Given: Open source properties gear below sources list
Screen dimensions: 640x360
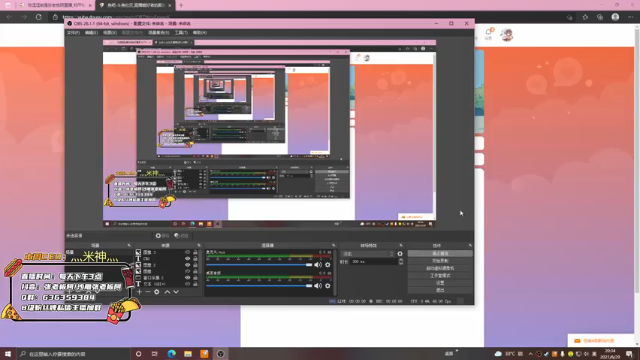Looking at the screenshot, I should [x=157, y=292].
